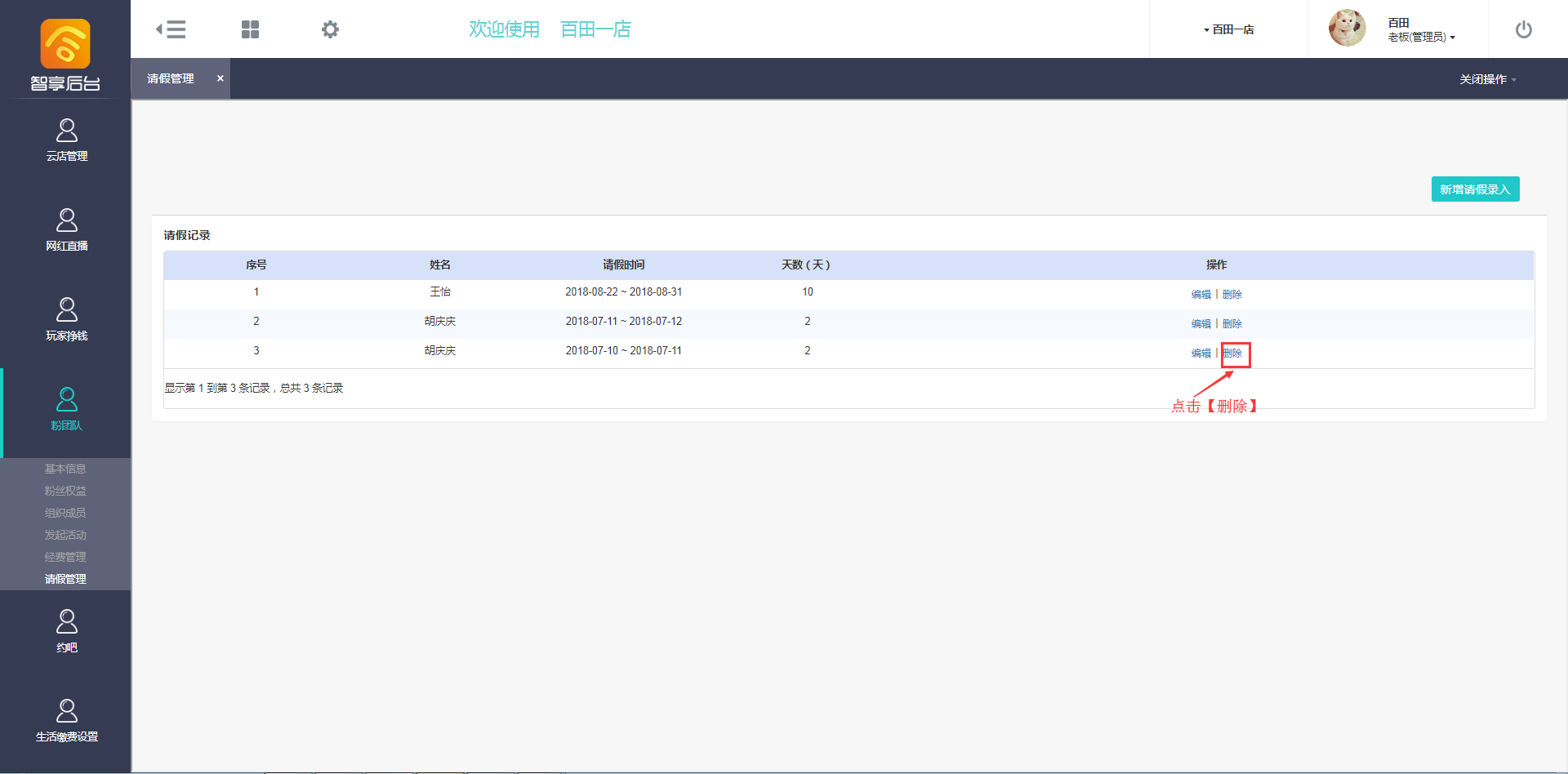Click the 天数(天) column header

pyautogui.click(x=806, y=265)
